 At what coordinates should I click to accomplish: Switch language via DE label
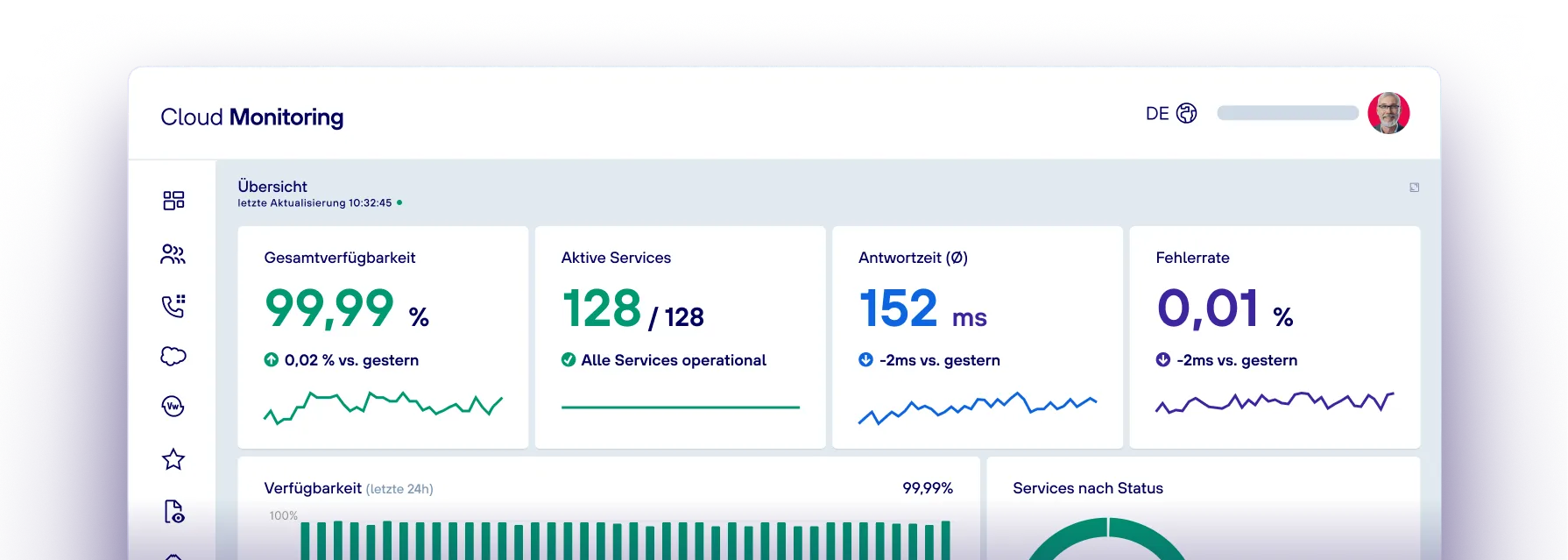tap(1157, 114)
